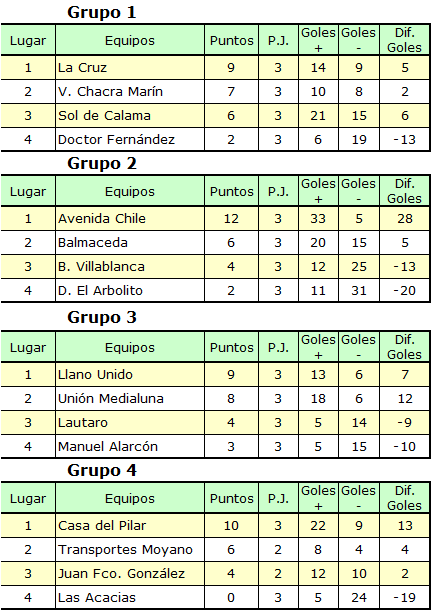
Task: Click the Manuel Alarcón team name
Action: (x=108, y=447)
